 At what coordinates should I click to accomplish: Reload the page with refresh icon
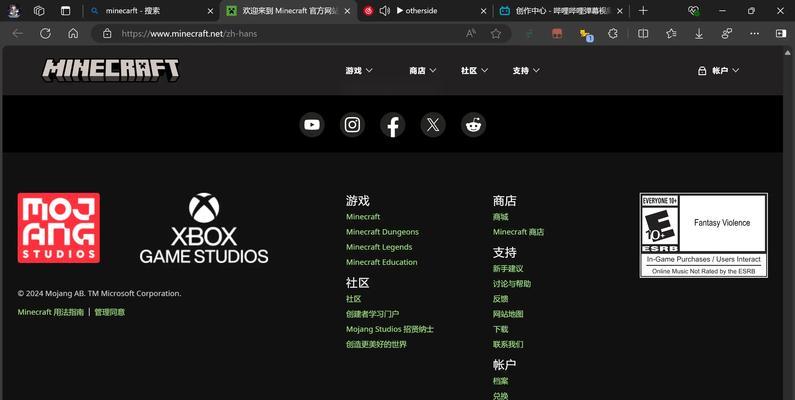click(x=46, y=33)
